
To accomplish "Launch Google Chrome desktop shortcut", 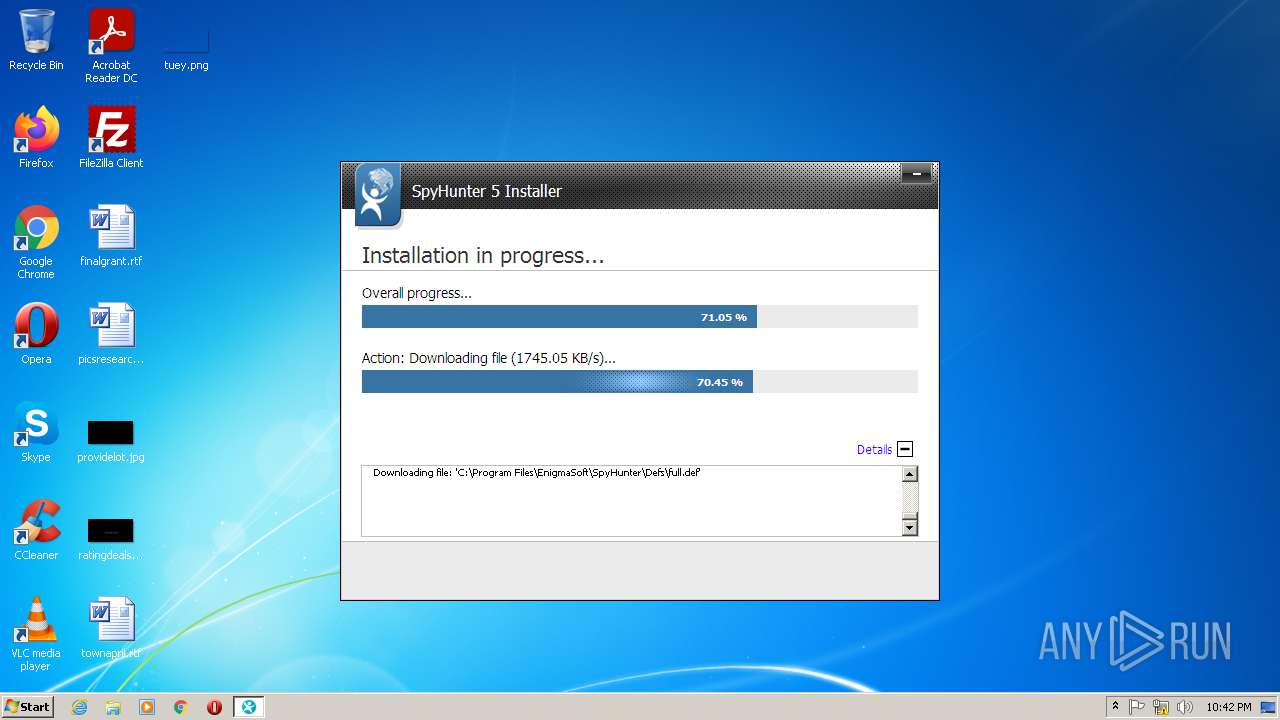I will click(x=36, y=242).
